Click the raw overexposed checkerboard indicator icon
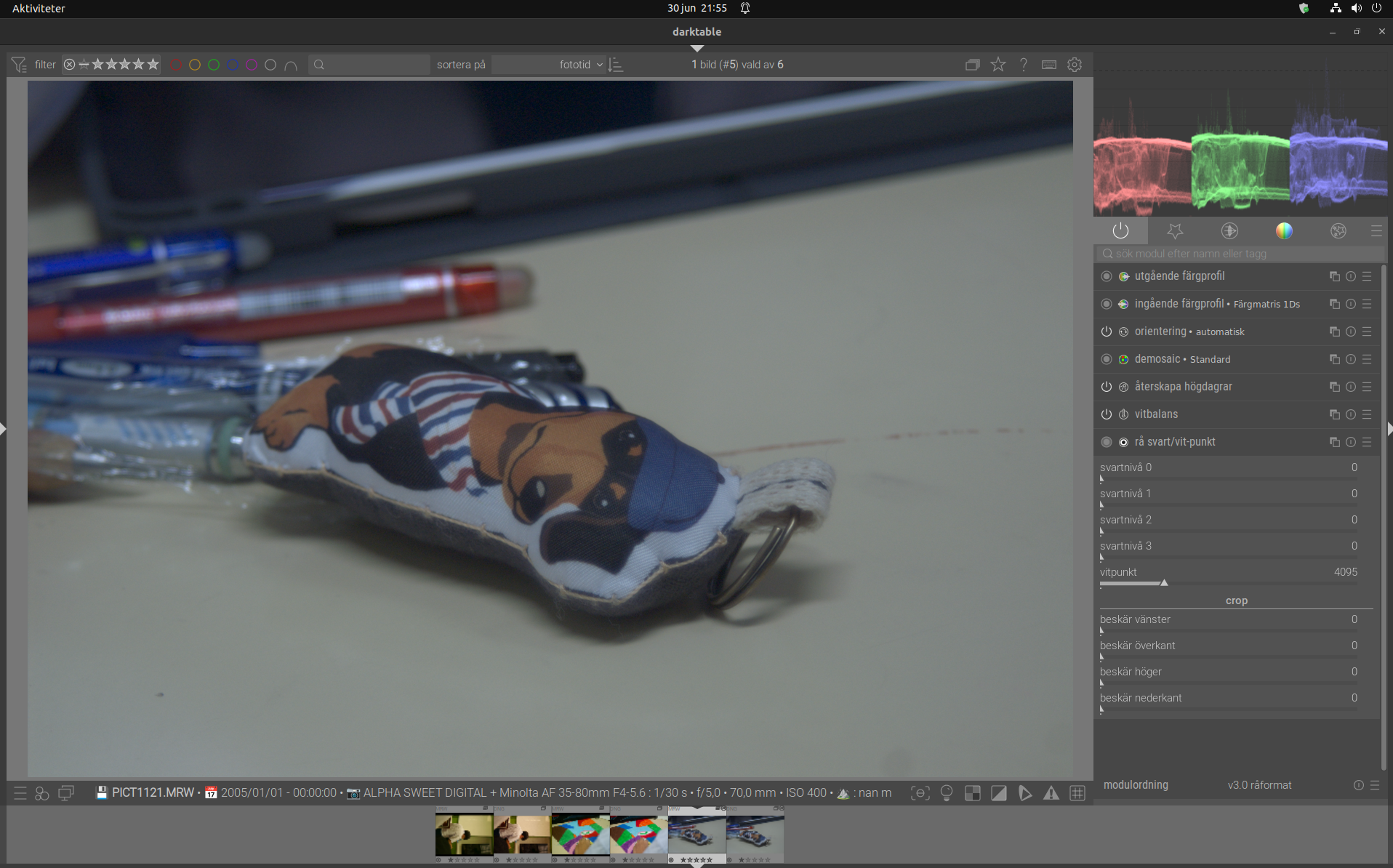Image resolution: width=1393 pixels, height=868 pixels. tap(972, 793)
